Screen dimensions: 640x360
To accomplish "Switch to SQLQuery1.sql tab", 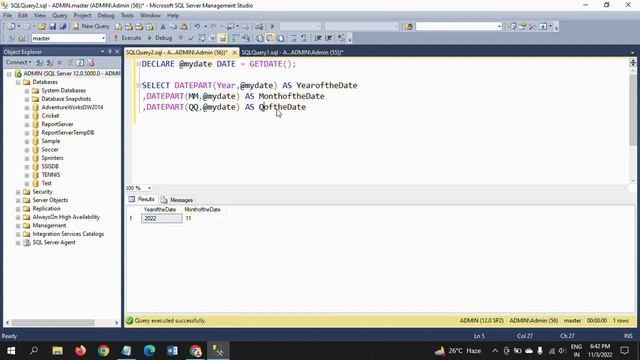I will [292, 52].
